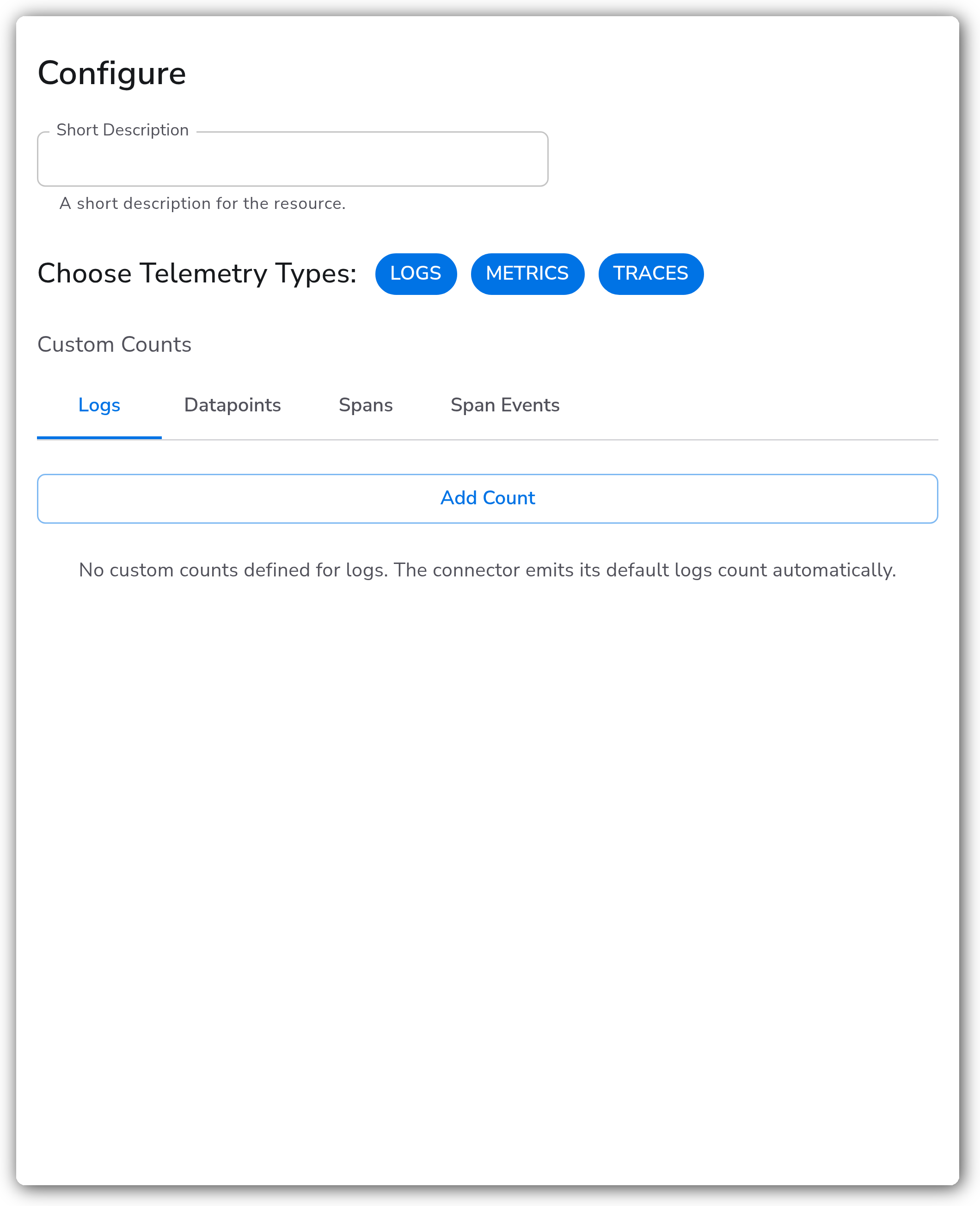
Task: Click the Custom Counts section title
Action: (115, 344)
